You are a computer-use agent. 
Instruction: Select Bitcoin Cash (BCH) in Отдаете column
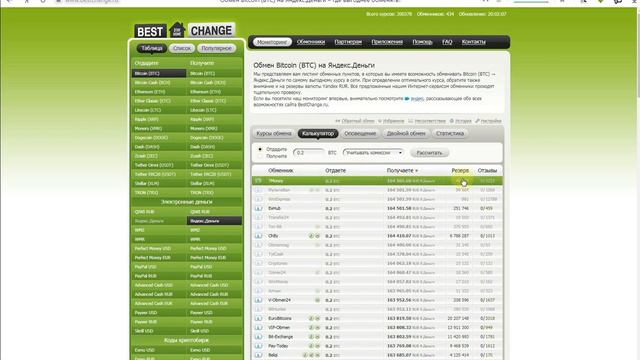159,82
